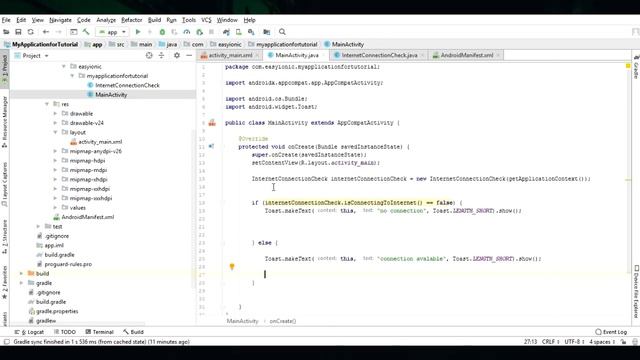Screen dimensions: 640x360
Task: Open SDK Manager toolbar icon
Action: 251,32
